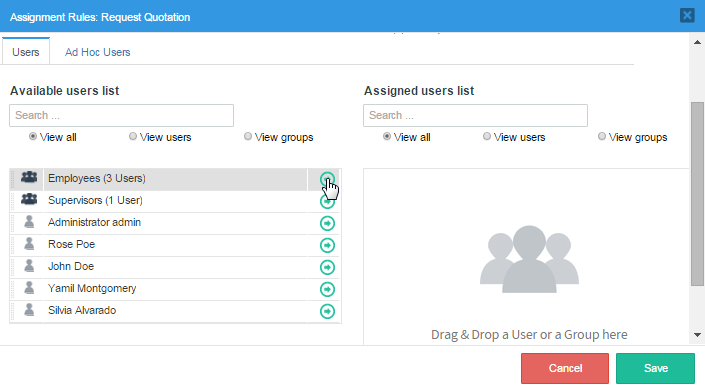The height and width of the screenshot is (386, 705).
Task: Close the Assignment Rules dialog with X
Action: point(687,16)
